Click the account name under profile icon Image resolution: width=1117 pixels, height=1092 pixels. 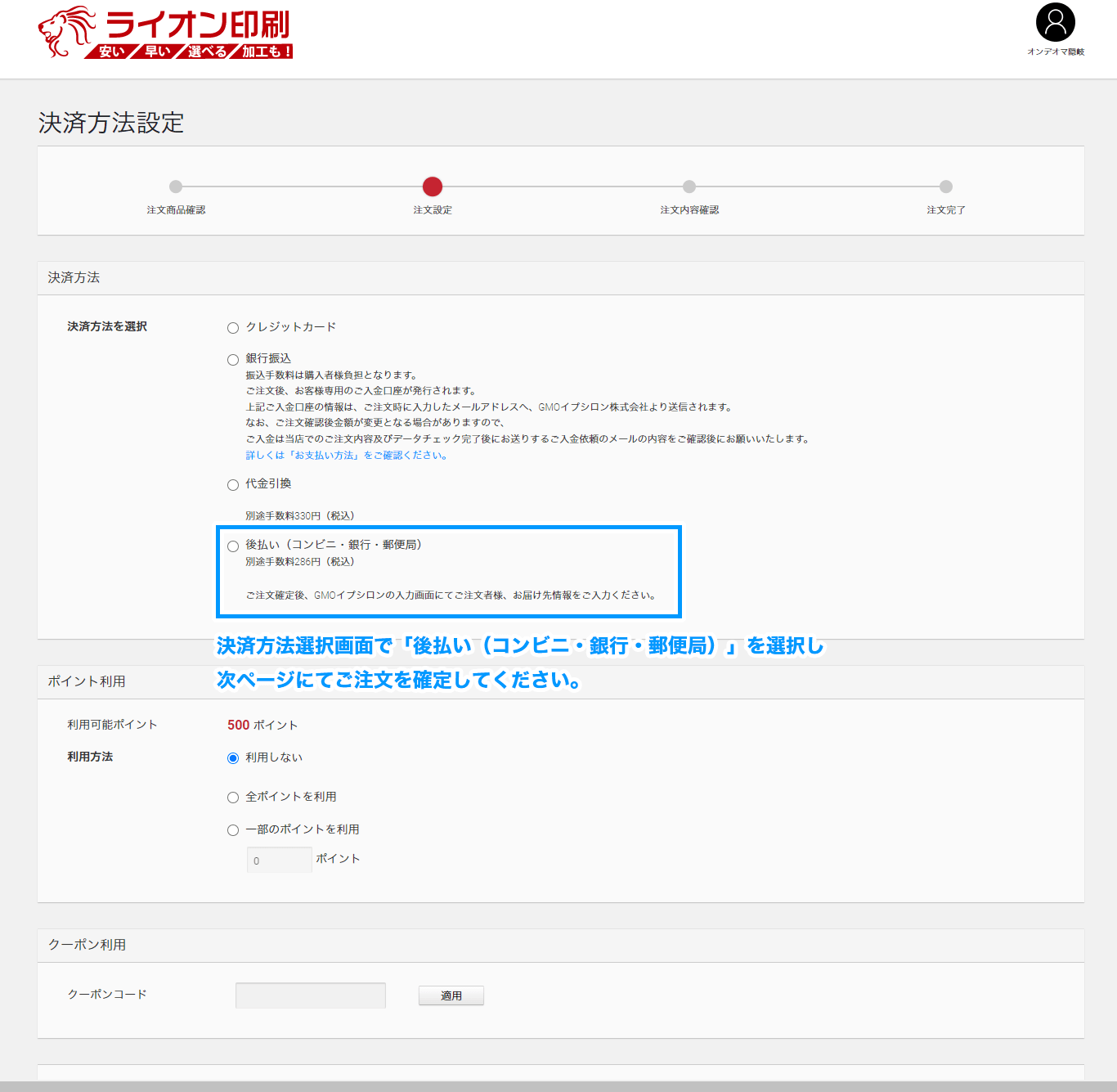[x=1055, y=52]
